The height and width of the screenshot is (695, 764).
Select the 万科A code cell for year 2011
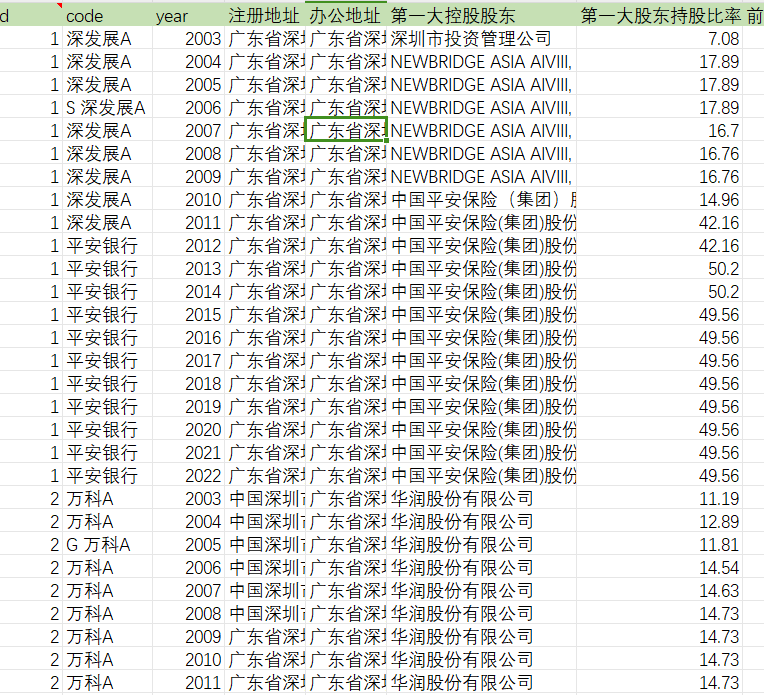click(x=107, y=682)
